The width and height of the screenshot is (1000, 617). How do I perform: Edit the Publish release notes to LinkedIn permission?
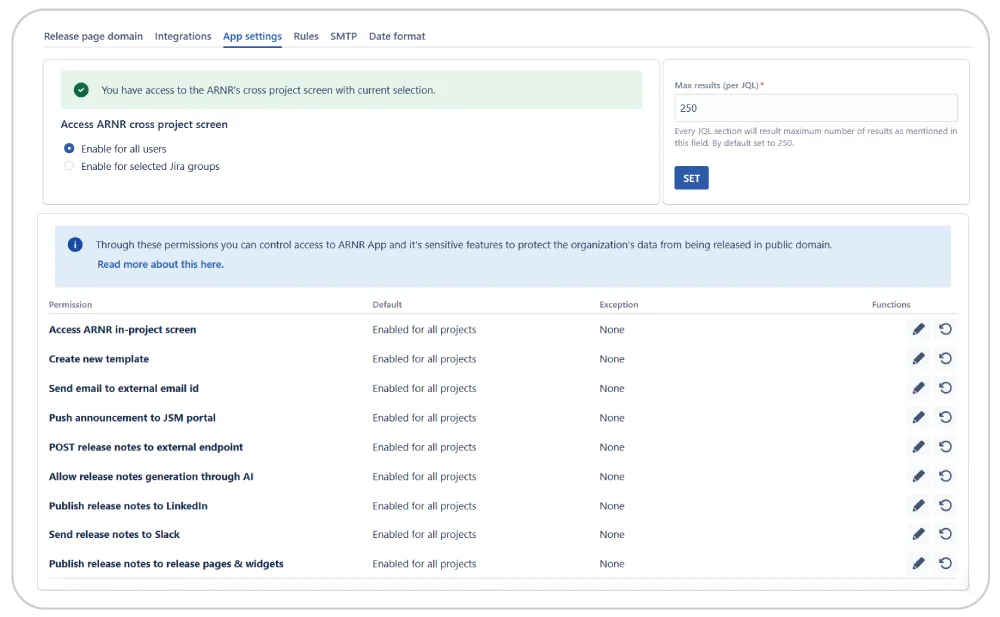click(918, 505)
